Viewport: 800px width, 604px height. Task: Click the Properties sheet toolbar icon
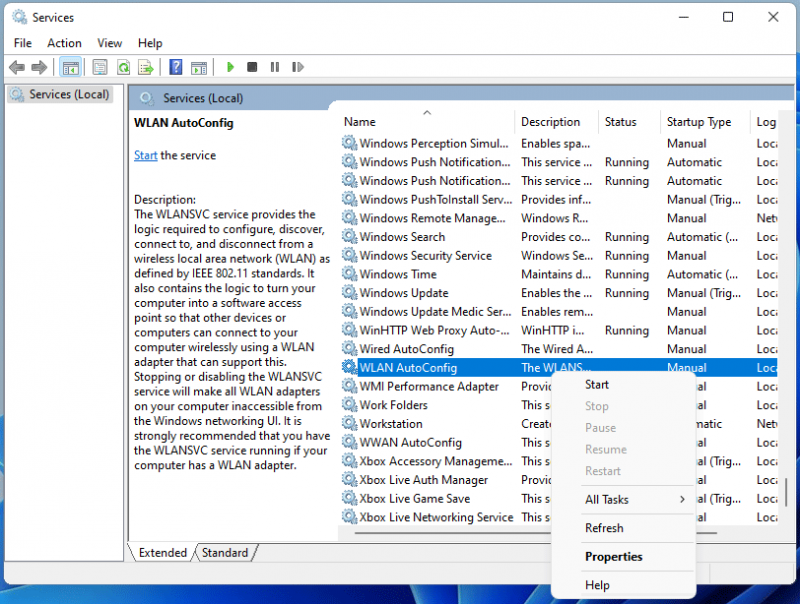(99, 67)
